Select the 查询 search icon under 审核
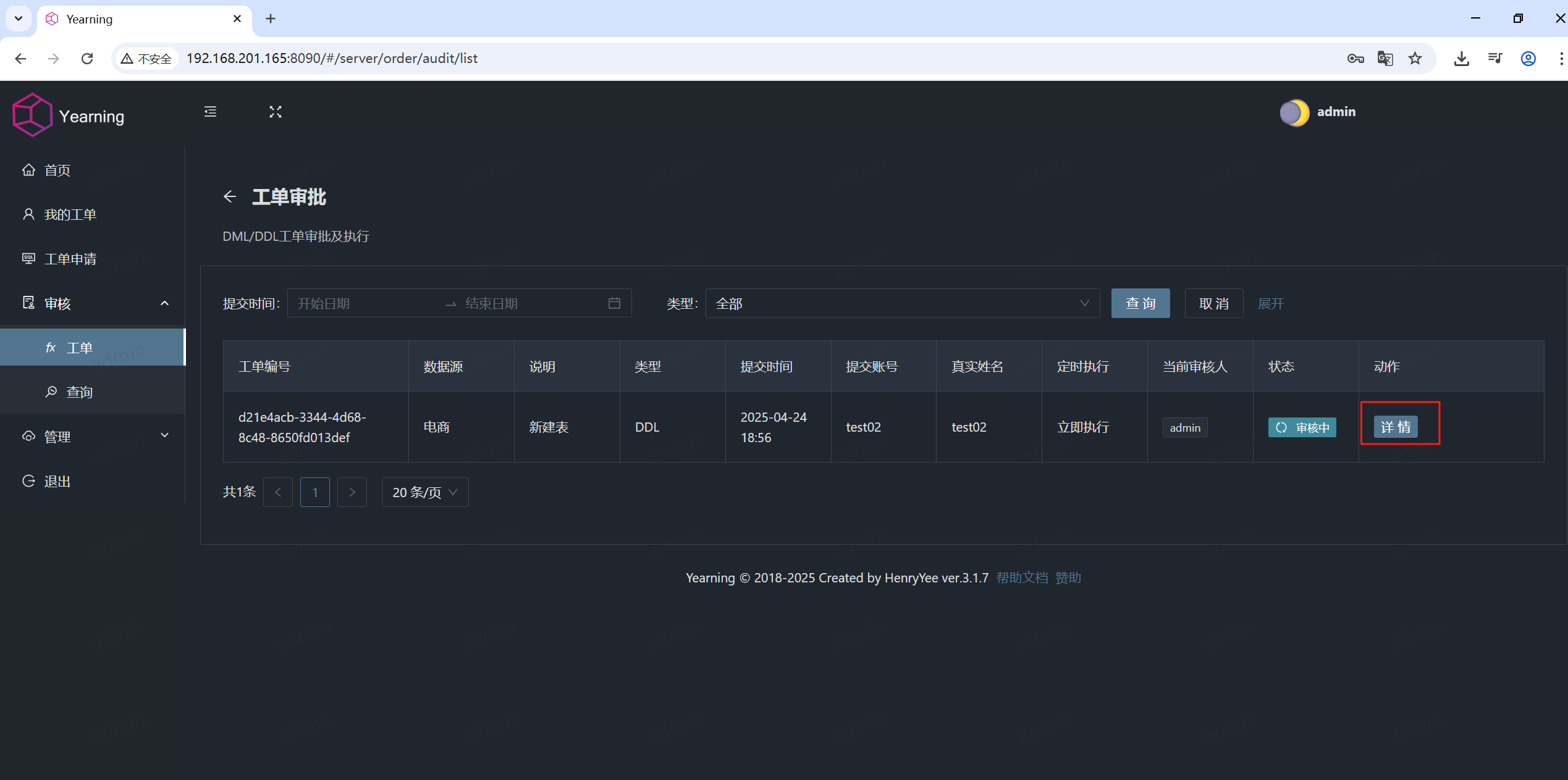 (51, 391)
